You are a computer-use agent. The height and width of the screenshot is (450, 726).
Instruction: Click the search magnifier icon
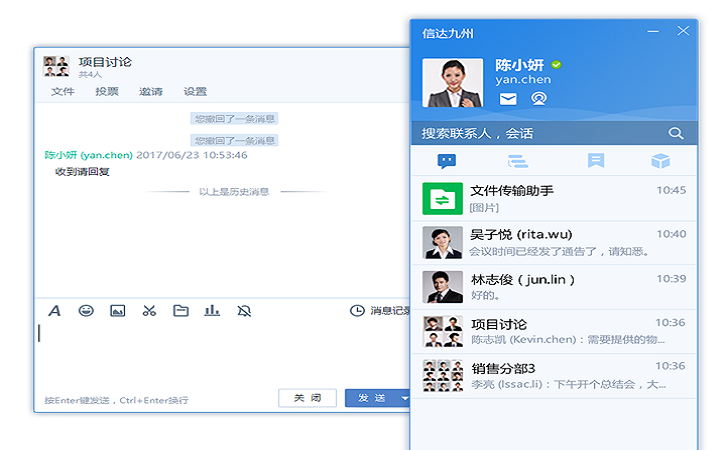click(x=676, y=133)
